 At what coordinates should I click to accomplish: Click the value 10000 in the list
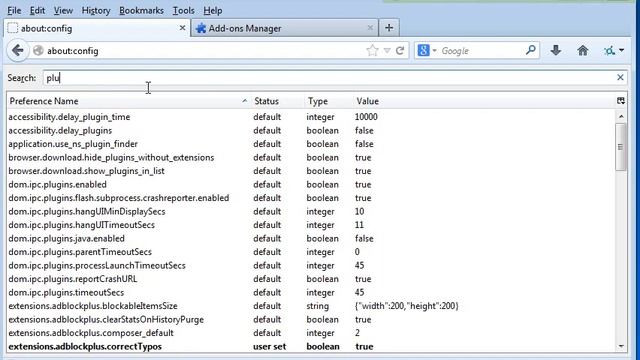pyautogui.click(x=366, y=117)
